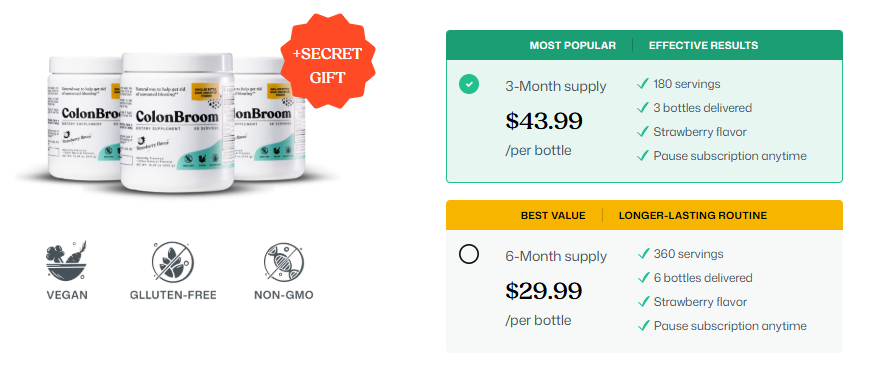Click the Non-GMO crossed DNA icon
873x365 pixels.
tap(283, 261)
